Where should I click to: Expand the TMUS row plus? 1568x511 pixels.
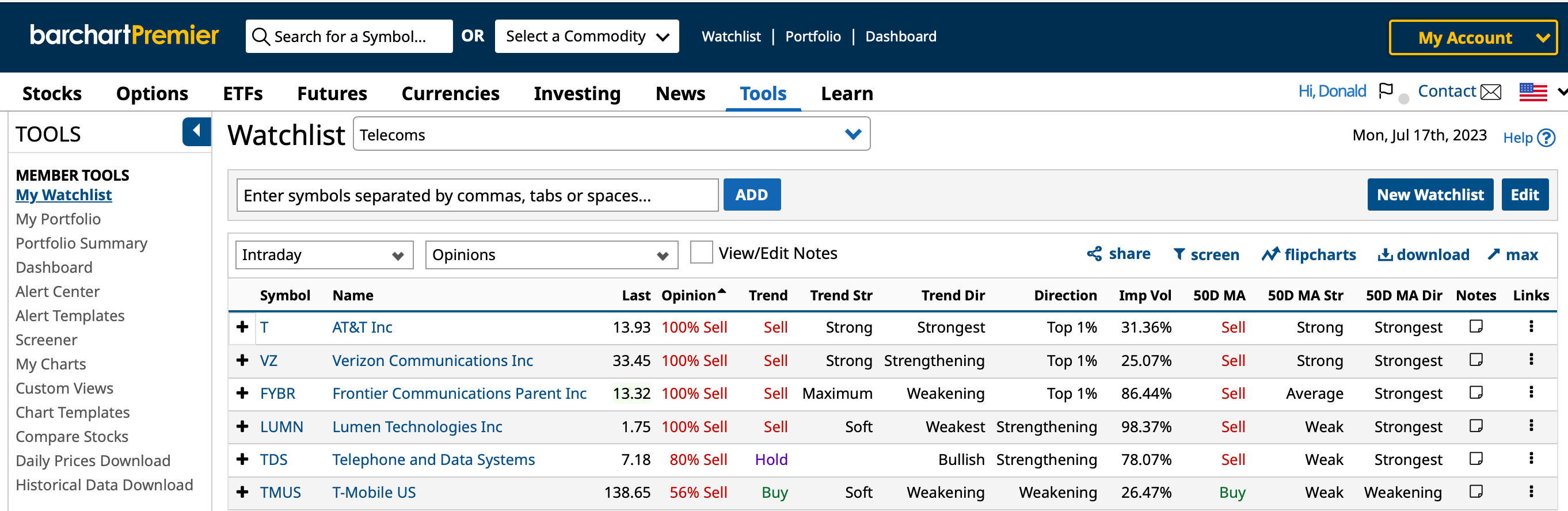tap(242, 491)
